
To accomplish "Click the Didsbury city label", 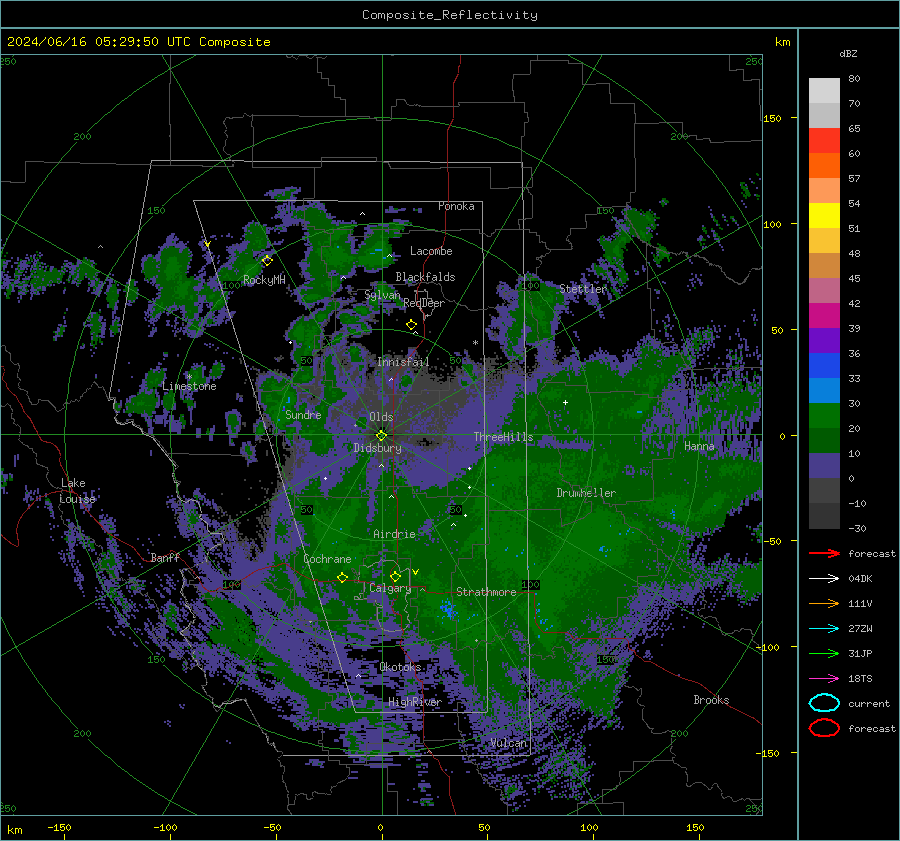I will click(x=377, y=448).
